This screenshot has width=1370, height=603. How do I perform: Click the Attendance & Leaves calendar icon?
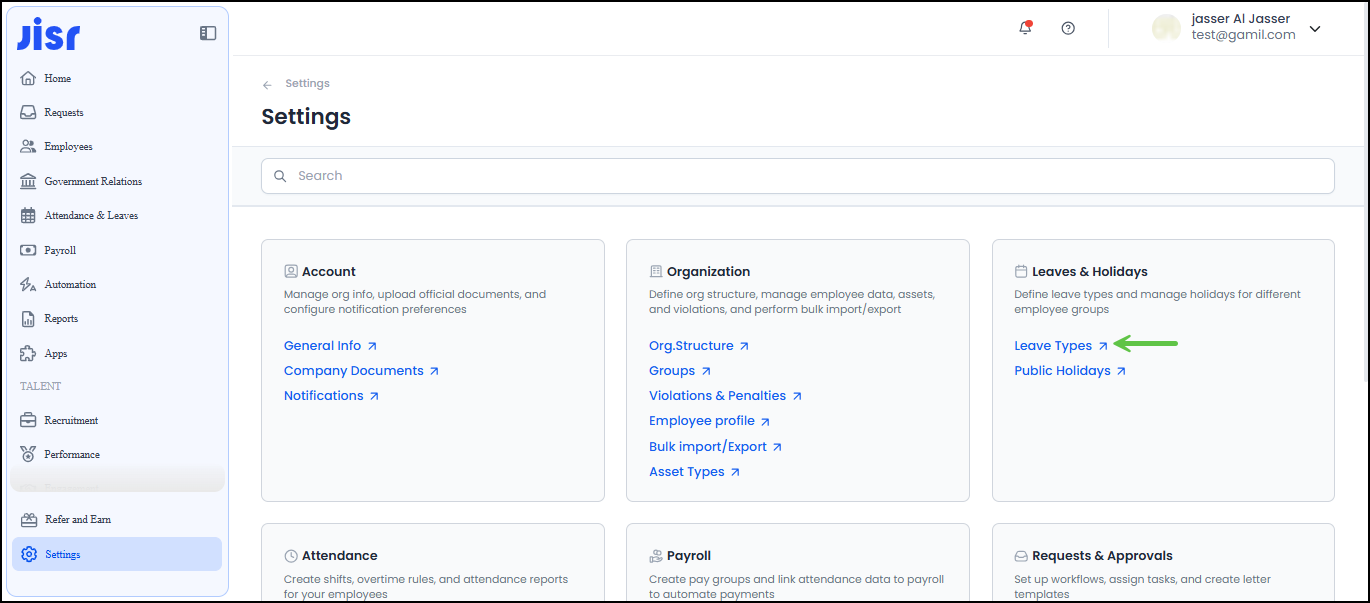(x=28, y=216)
